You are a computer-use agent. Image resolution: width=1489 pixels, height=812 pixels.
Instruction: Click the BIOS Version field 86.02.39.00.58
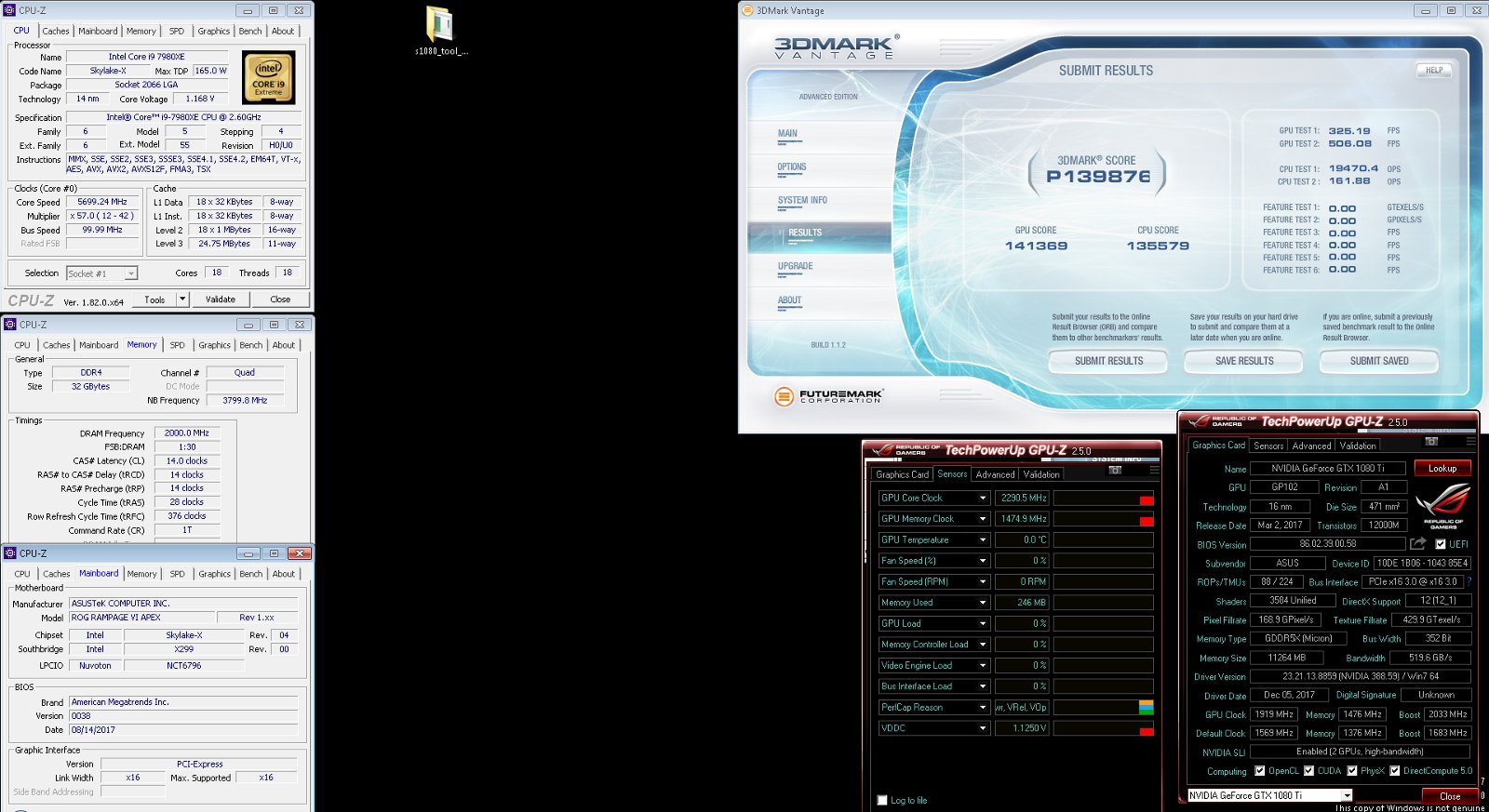(x=1328, y=544)
